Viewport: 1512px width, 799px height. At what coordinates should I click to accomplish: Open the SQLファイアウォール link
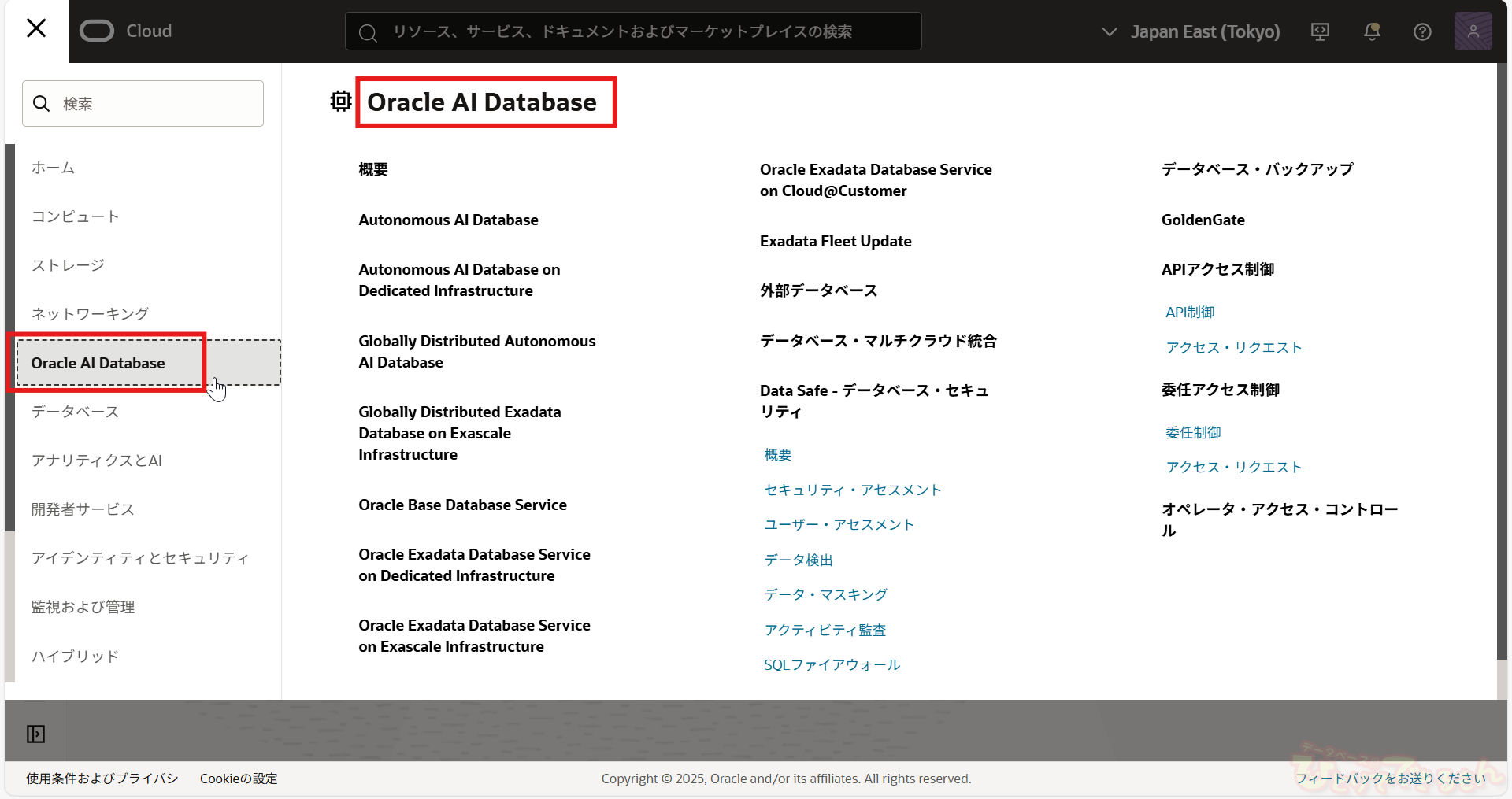pyautogui.click(x=832, y=665)
